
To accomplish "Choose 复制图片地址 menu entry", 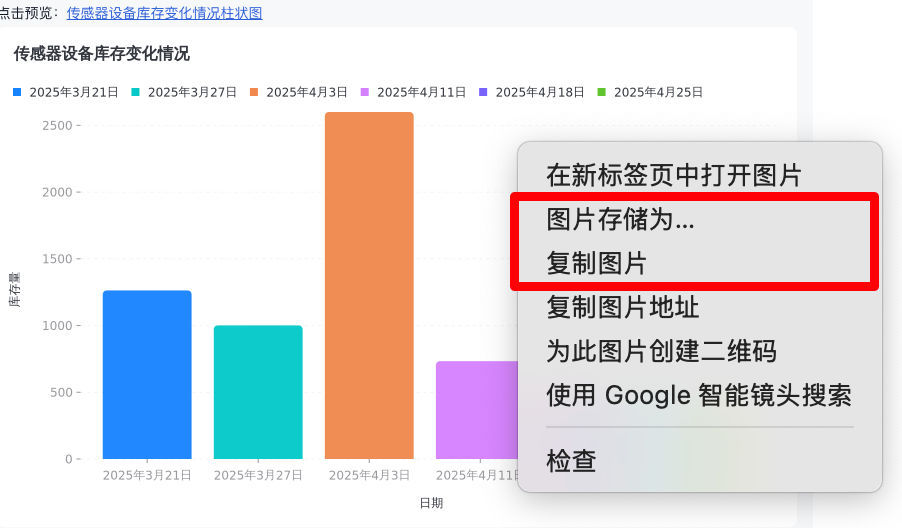I will click(x=622, y=307).
